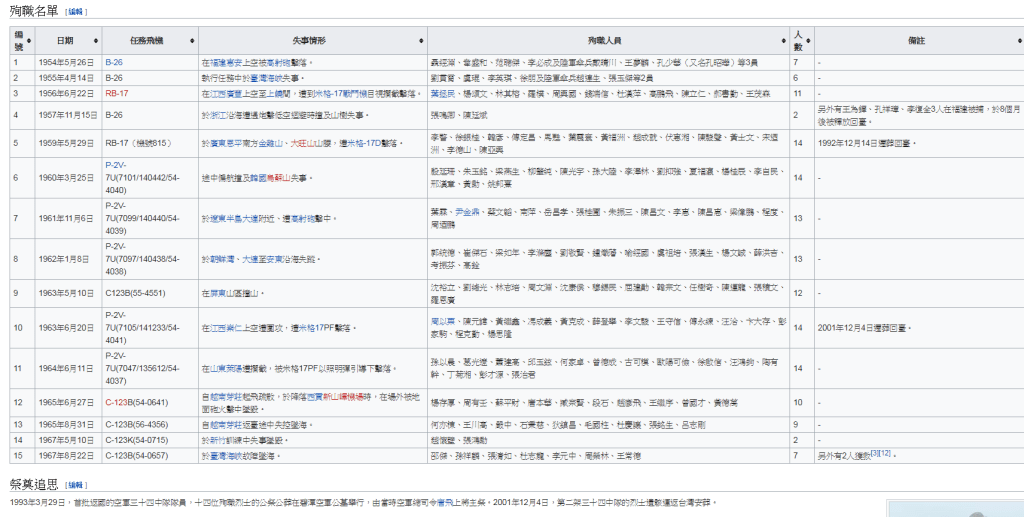
Task: Open the P-2V link in row 6
Action: (x=117, y=165)
